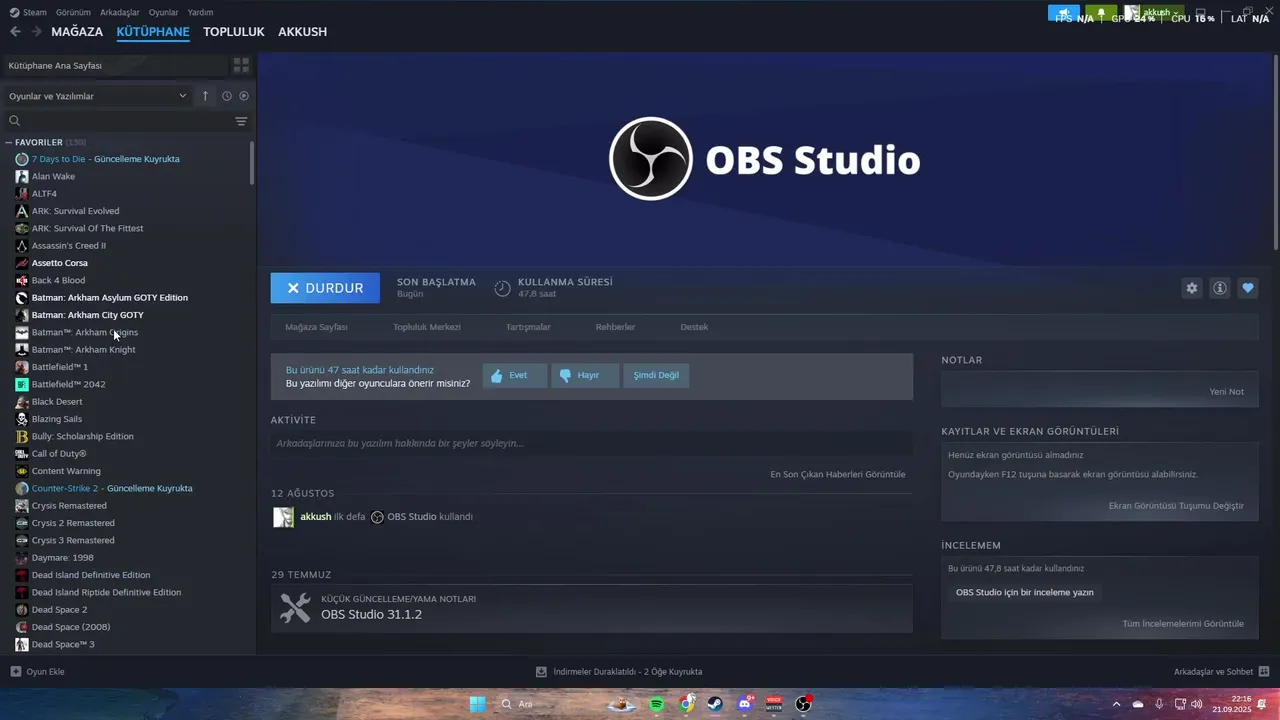Screen dimensions: 1280x720
Task: Open the Destek tab
Action: point(694,327)
